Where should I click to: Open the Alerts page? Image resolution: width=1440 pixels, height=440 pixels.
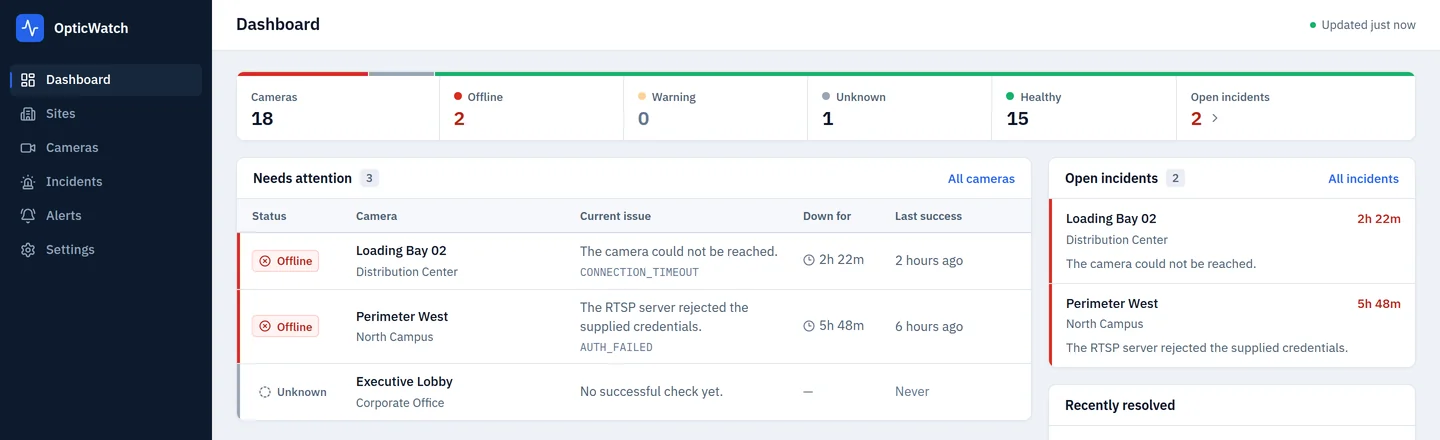click(106, 216)
